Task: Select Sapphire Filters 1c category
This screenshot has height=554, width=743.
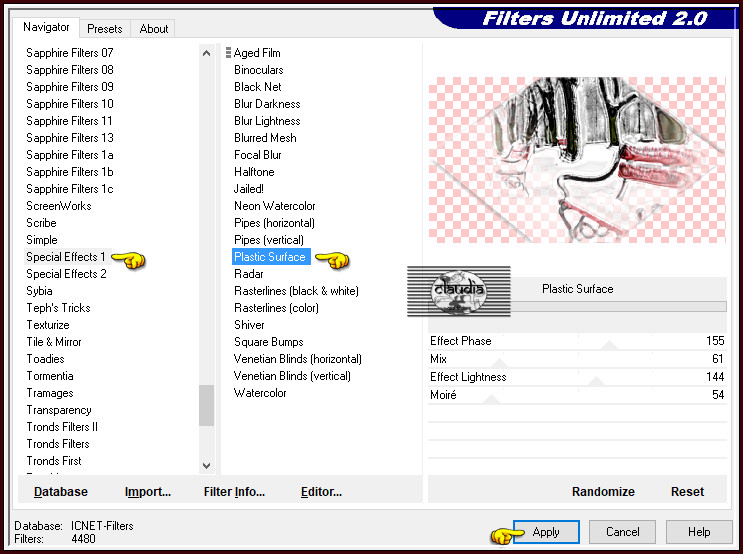Action: pos(70,189)
